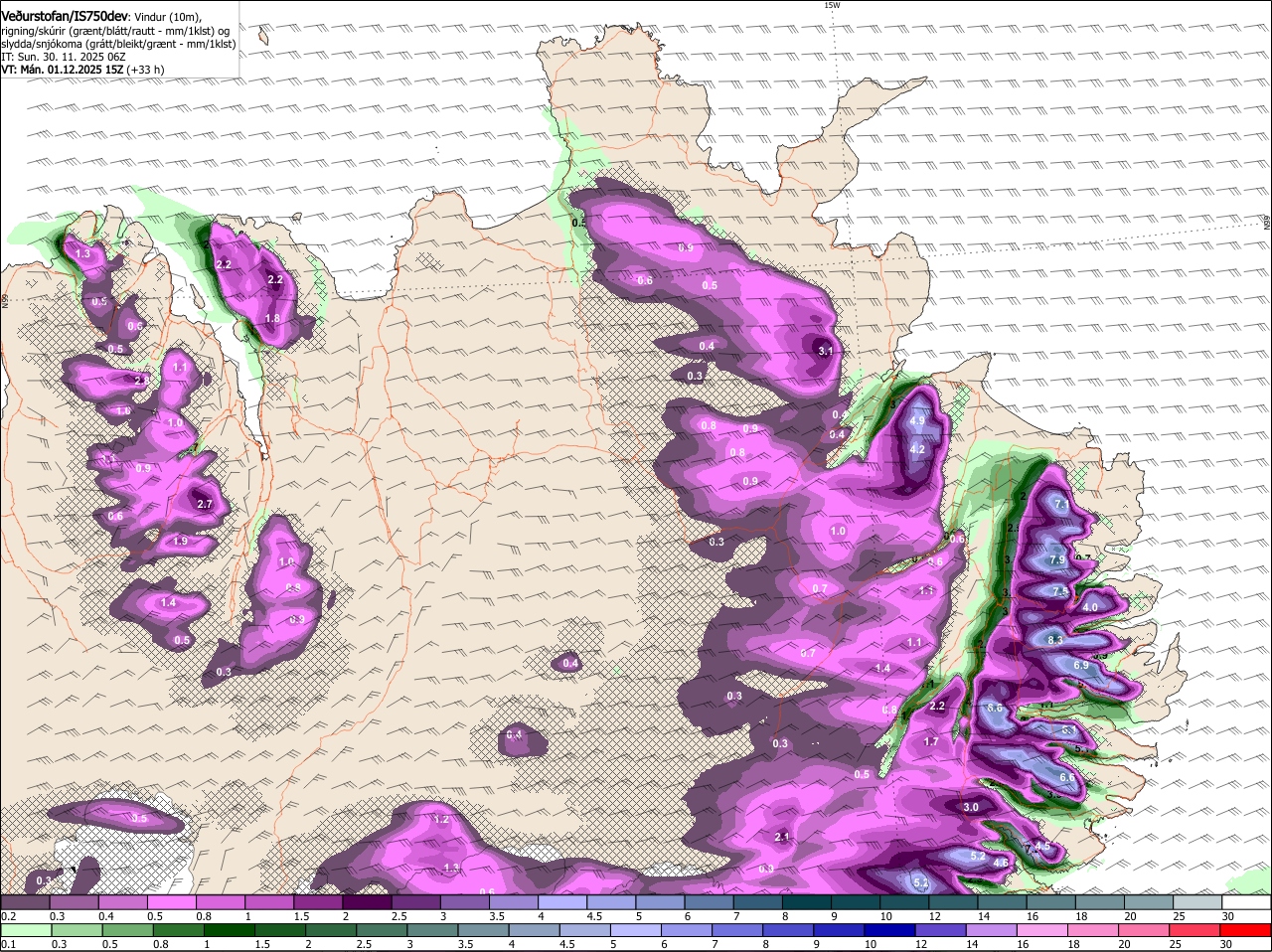Click the '4.9' precipitation value on the map

click(x=918, y=421)
